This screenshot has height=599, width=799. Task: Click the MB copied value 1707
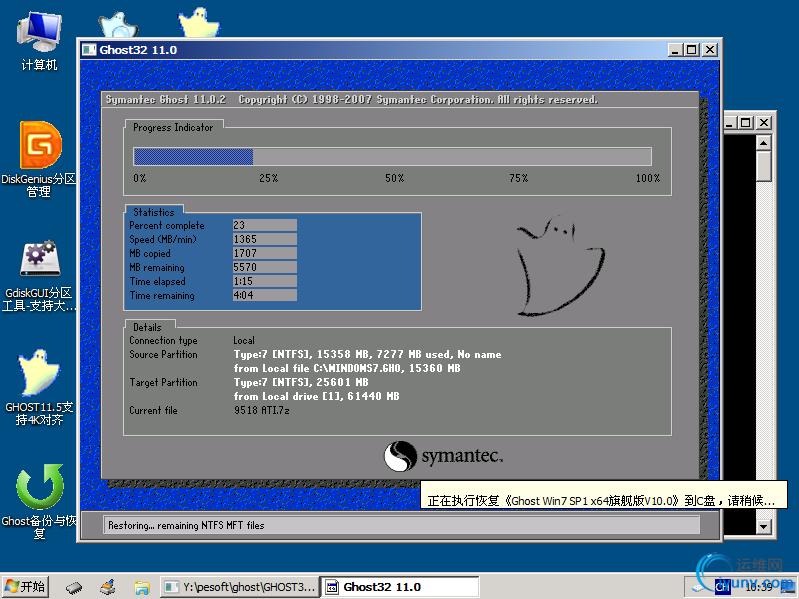coord(264,253)
